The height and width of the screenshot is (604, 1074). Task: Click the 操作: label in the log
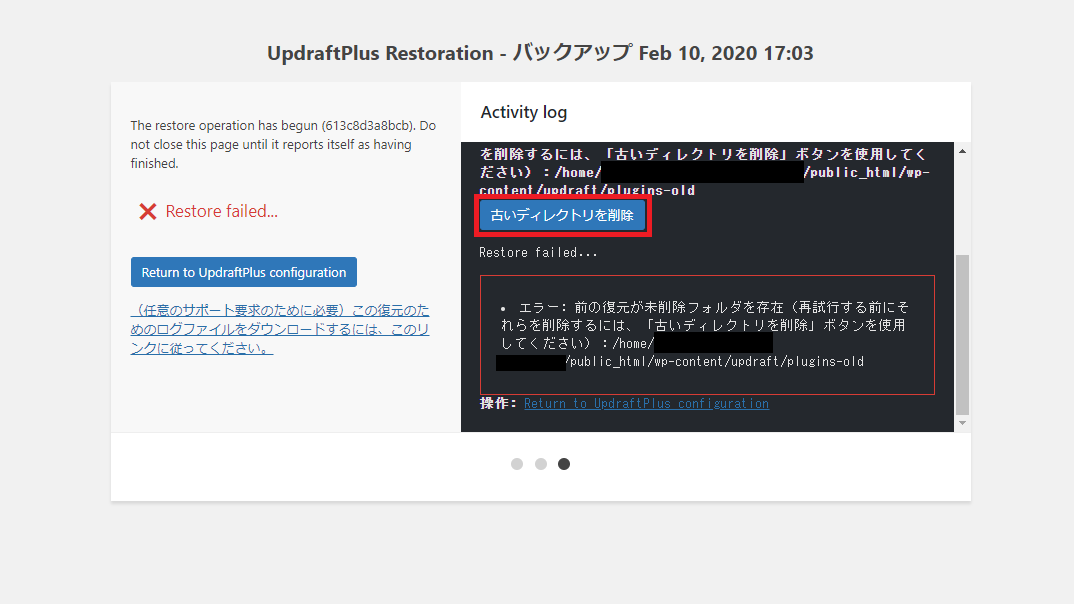498,403
